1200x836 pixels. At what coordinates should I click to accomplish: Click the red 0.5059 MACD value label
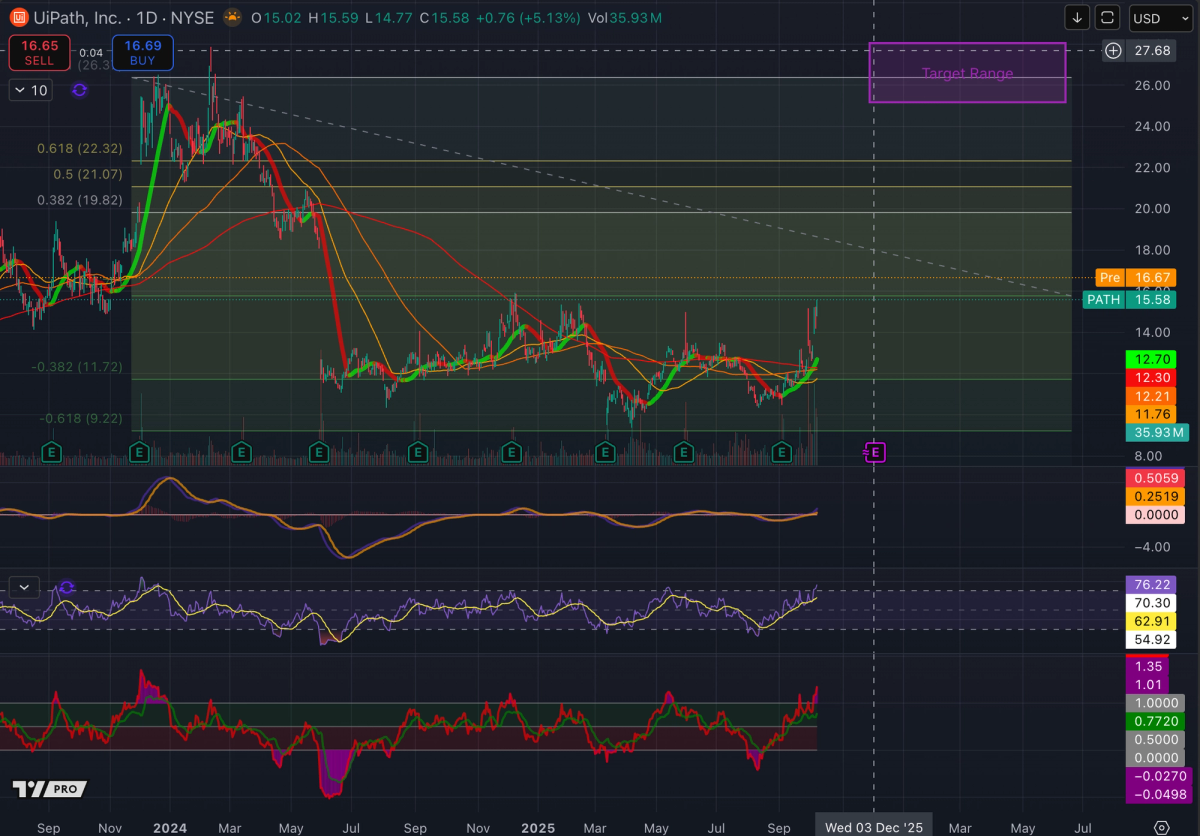[1155, 478]
